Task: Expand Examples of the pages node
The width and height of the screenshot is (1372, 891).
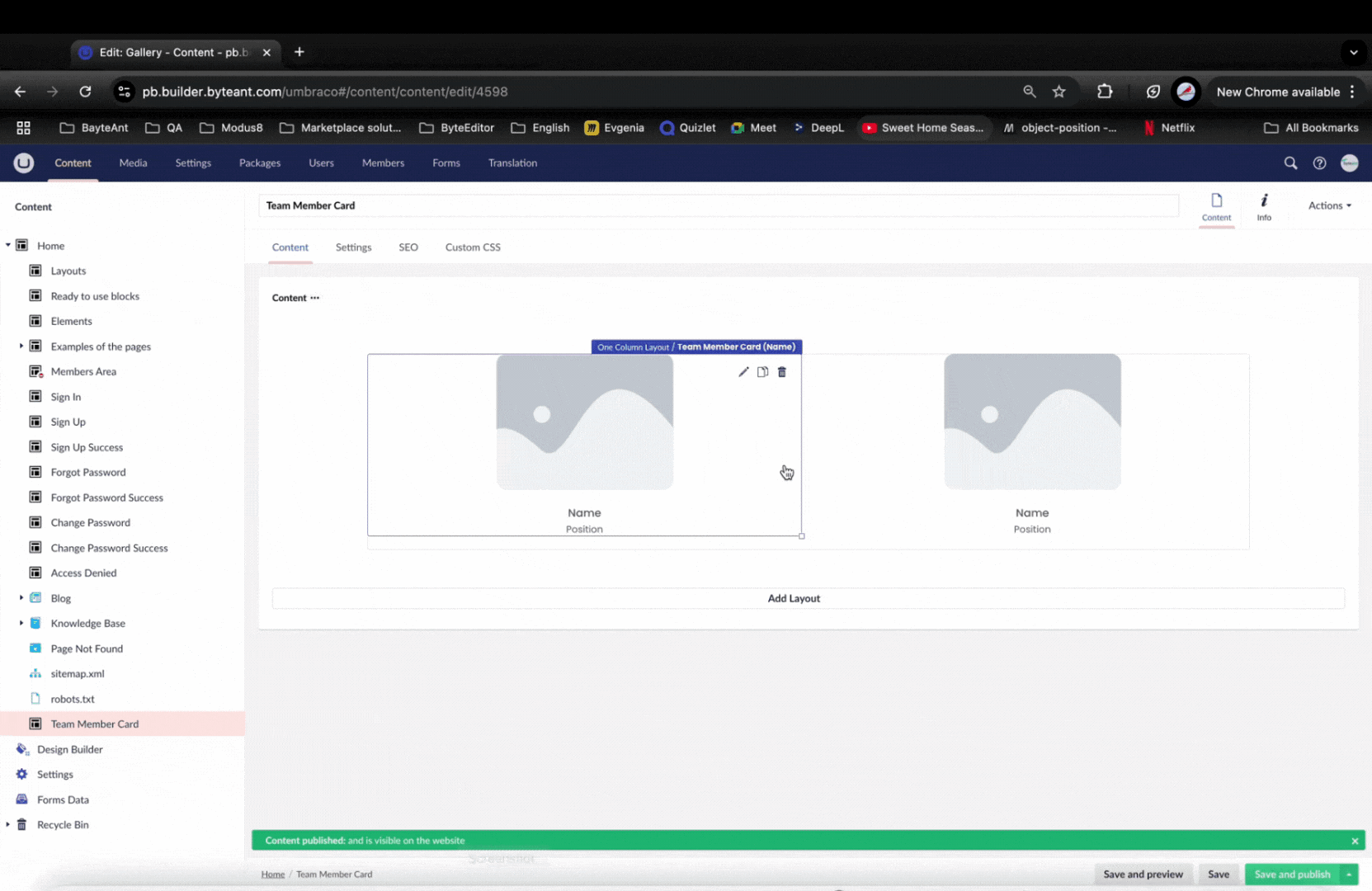Action: [21, 346]
